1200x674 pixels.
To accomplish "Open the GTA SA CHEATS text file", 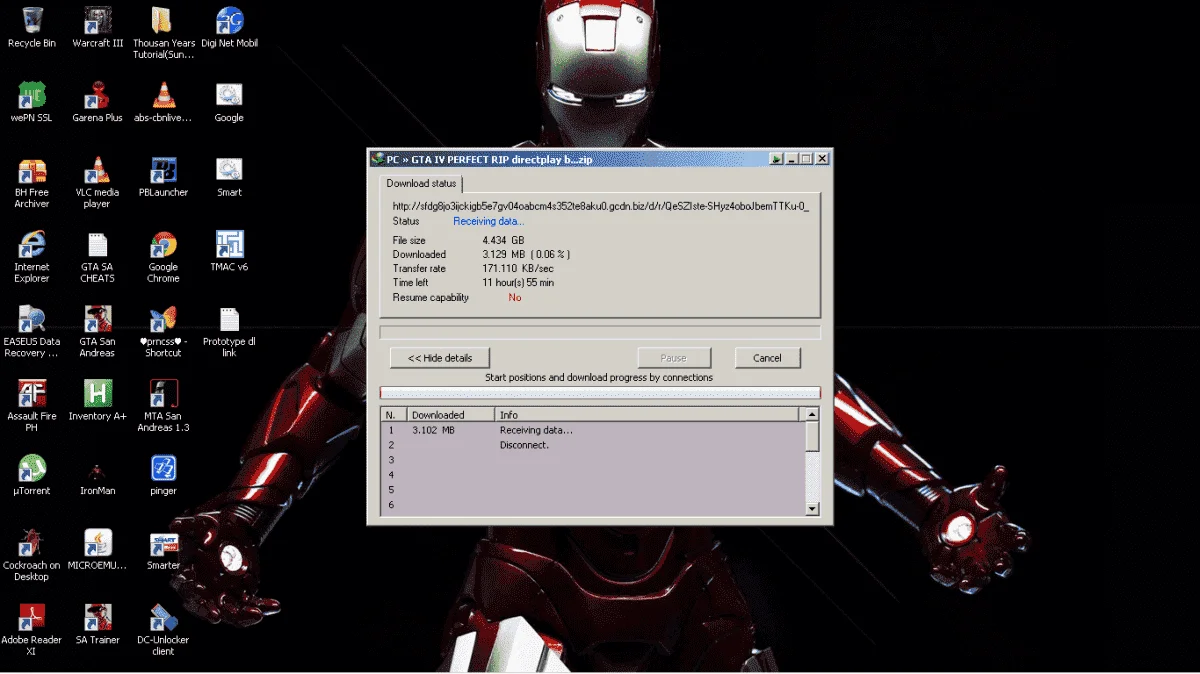I will point(98,257).
